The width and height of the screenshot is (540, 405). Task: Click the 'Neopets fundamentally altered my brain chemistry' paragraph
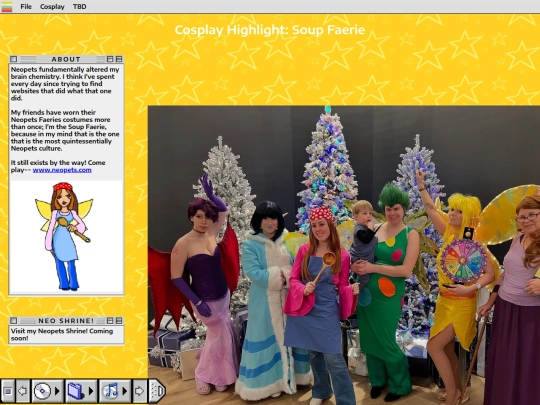click(65, 84)
